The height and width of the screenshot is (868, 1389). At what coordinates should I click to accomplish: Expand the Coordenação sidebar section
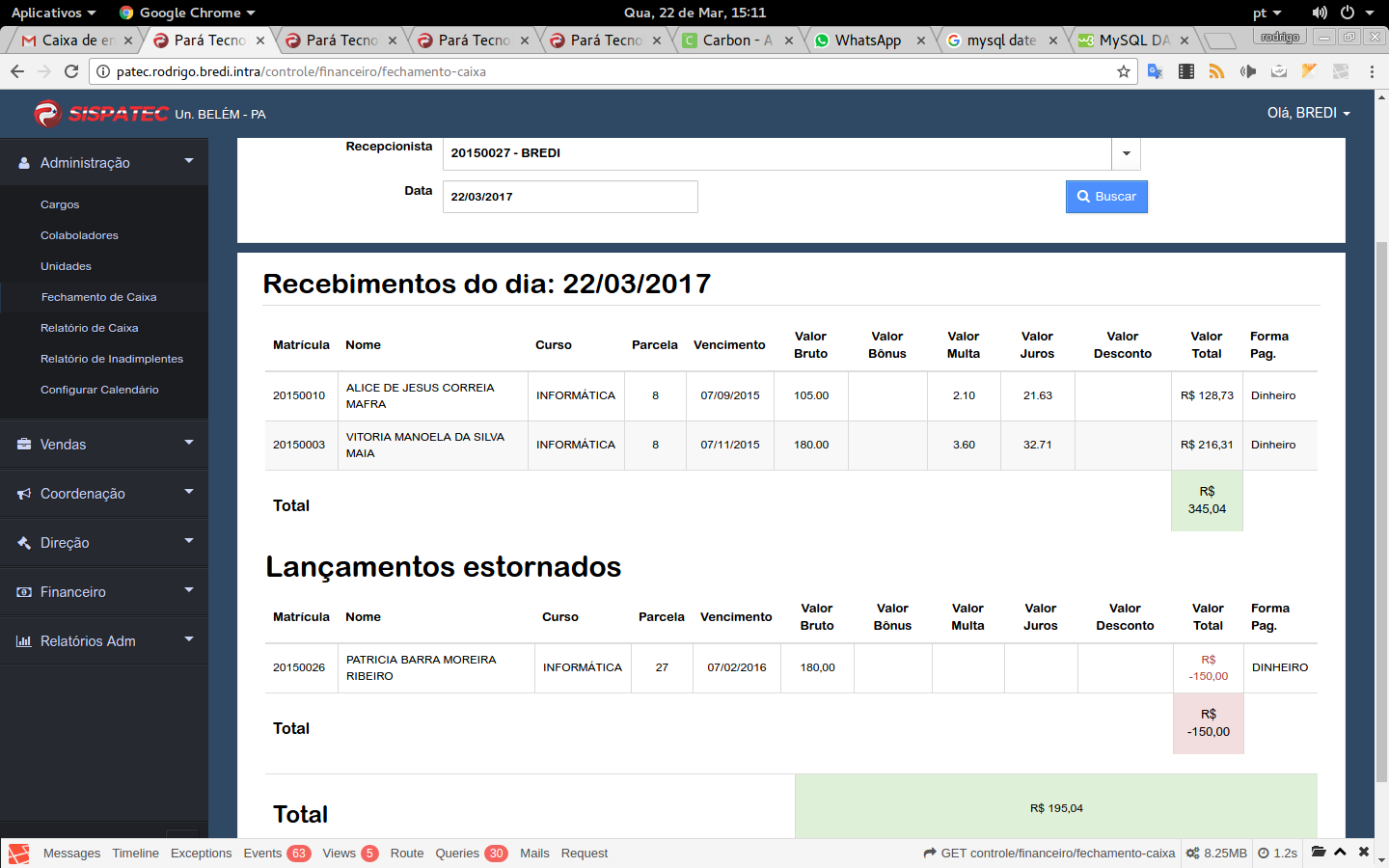[104, 494]
